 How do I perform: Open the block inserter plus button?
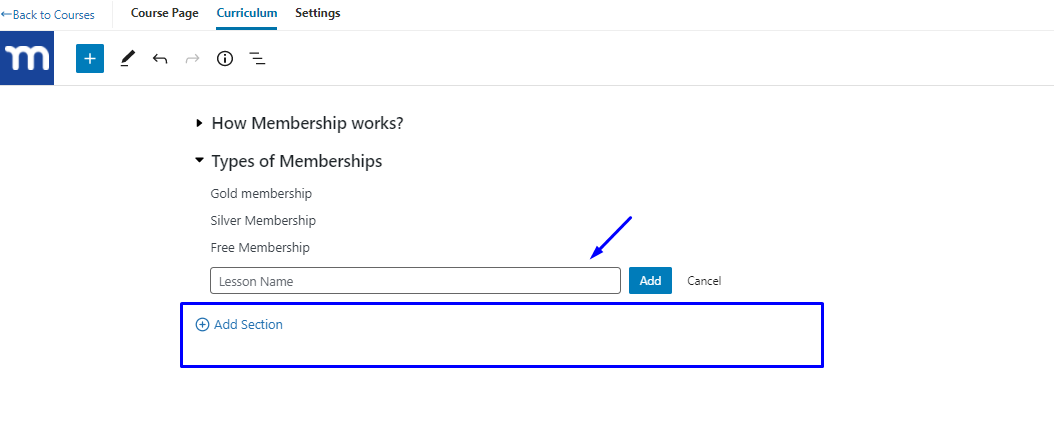(90, 58)
